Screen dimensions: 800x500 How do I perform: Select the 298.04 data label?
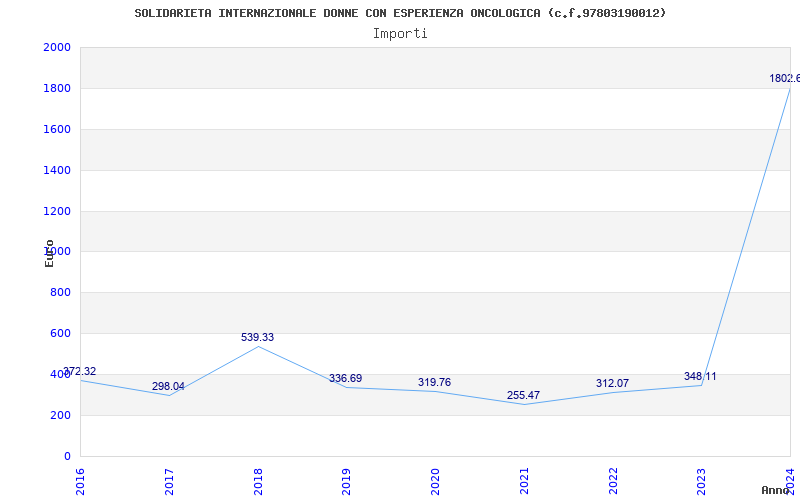[168, 386]
